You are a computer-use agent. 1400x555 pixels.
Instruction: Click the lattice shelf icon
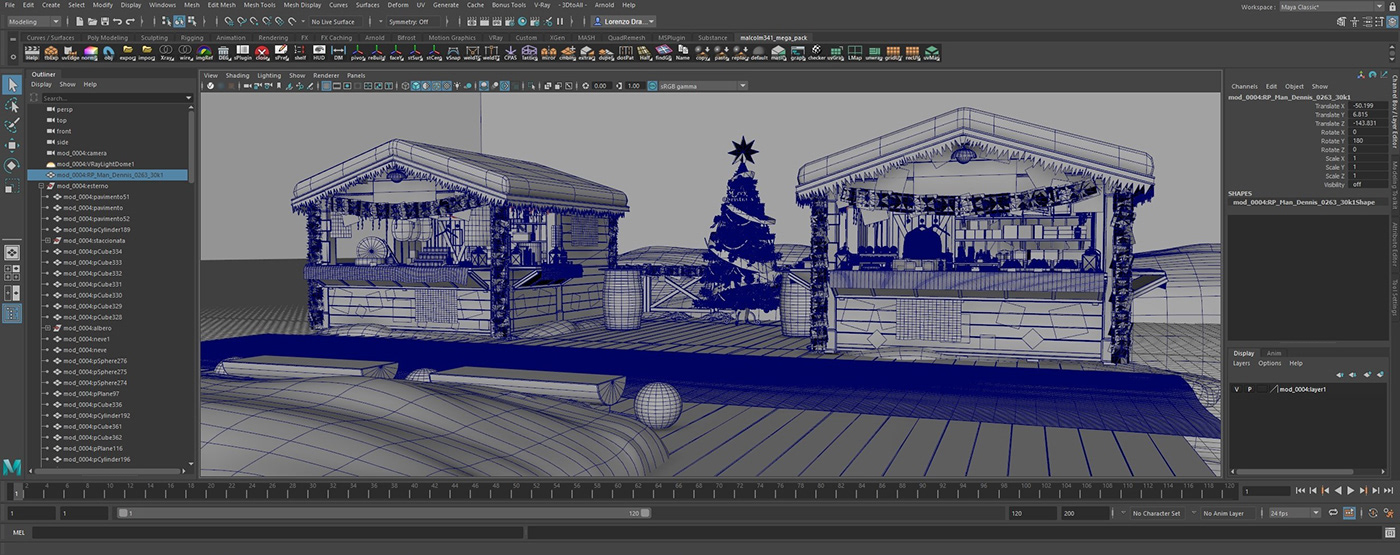pyautogui.click(x=529, y=53)
